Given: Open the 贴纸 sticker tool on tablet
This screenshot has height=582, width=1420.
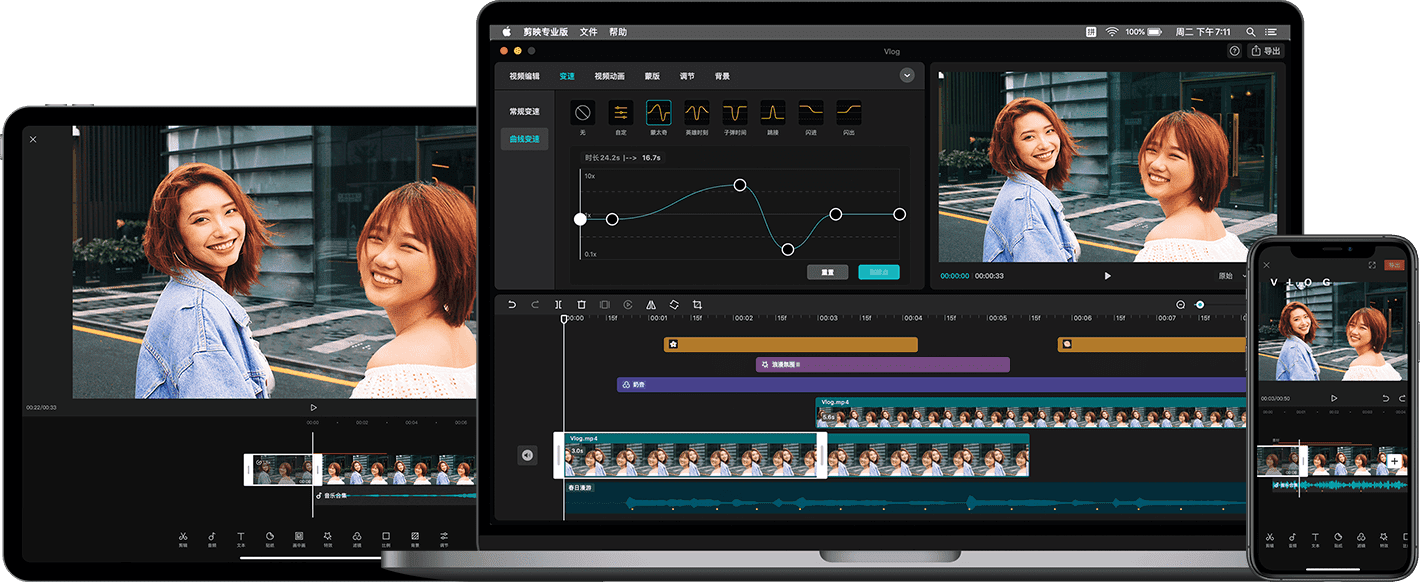Looking at the screenshot, I should click(270, 540).
